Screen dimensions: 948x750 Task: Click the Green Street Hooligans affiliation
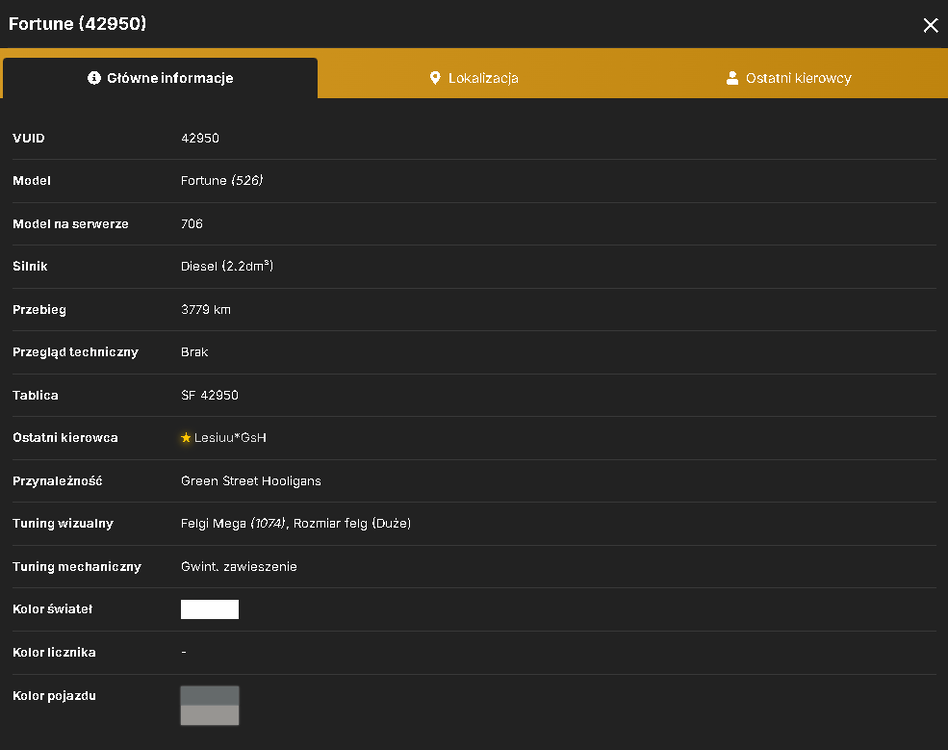tap(251, 481)
